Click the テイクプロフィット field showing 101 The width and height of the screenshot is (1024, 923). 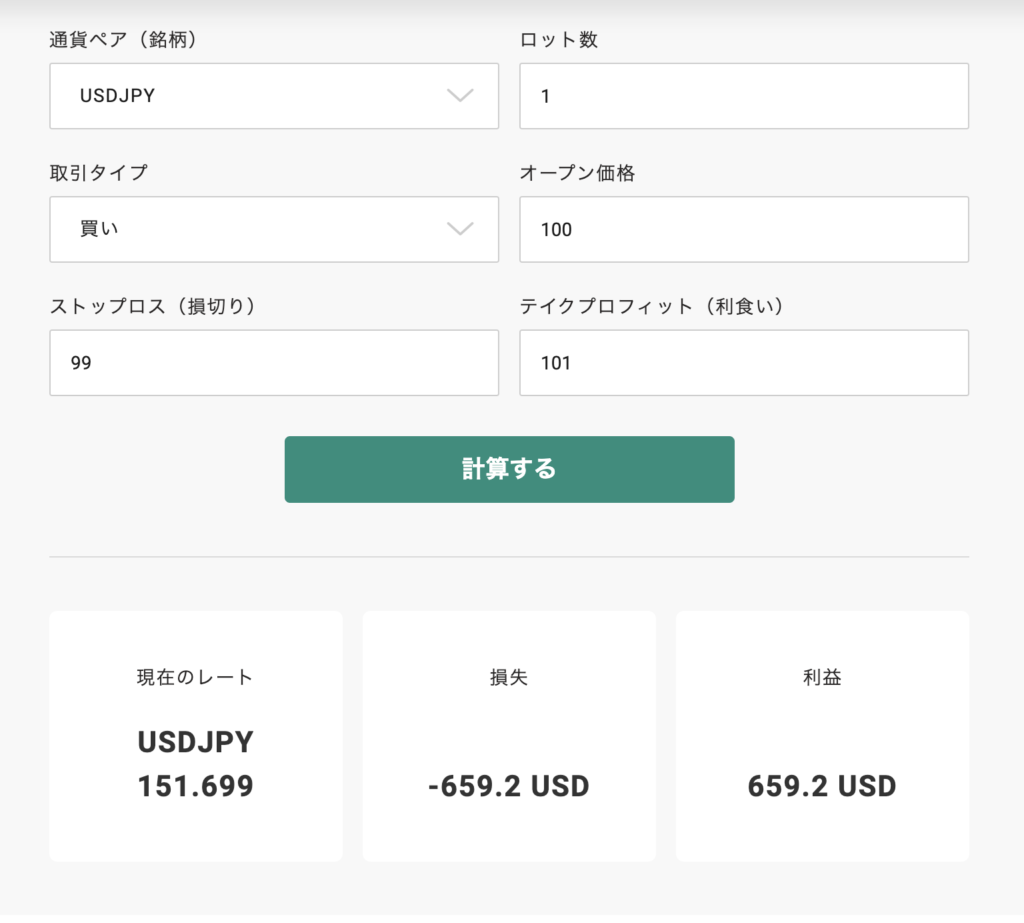[x=743, y=363]
